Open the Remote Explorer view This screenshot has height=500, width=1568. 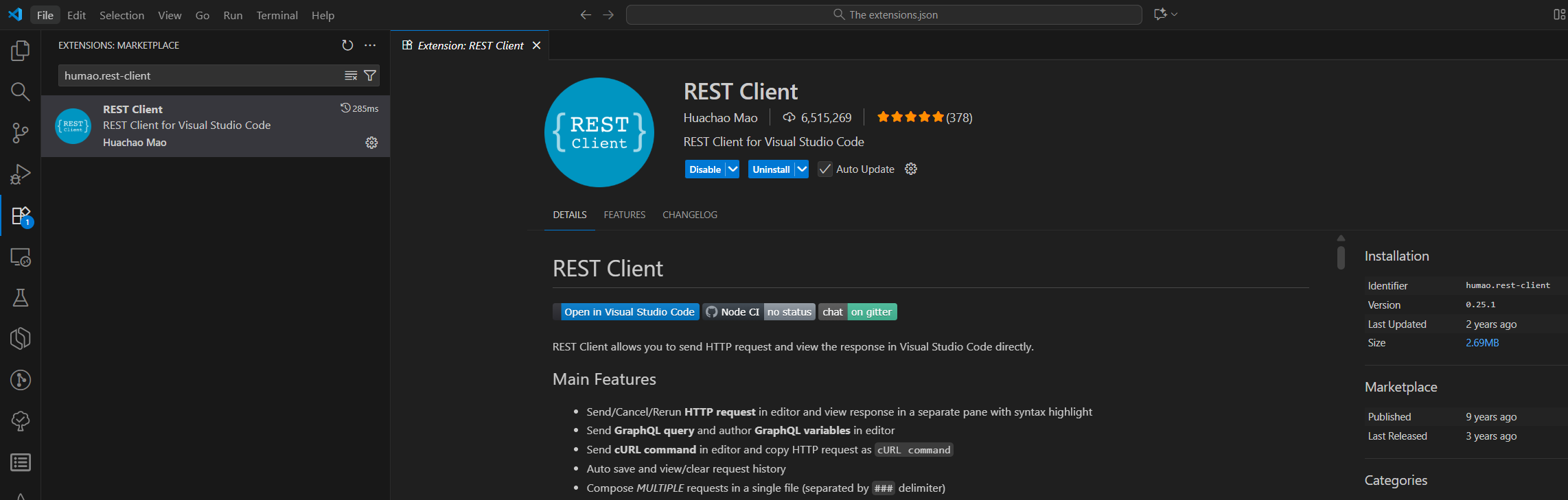coord(21,257)
